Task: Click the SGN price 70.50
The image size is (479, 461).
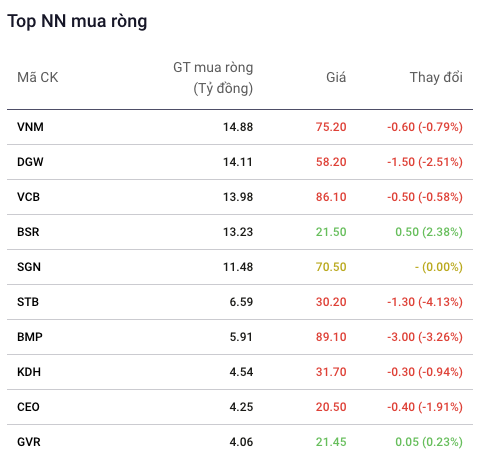Action: [x=331, y=267]
